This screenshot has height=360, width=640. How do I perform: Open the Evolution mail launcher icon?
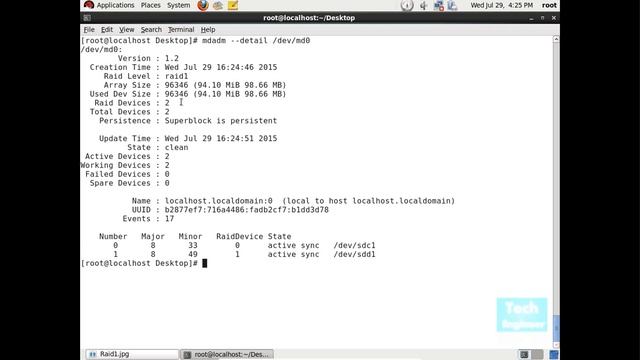point(218,5)
